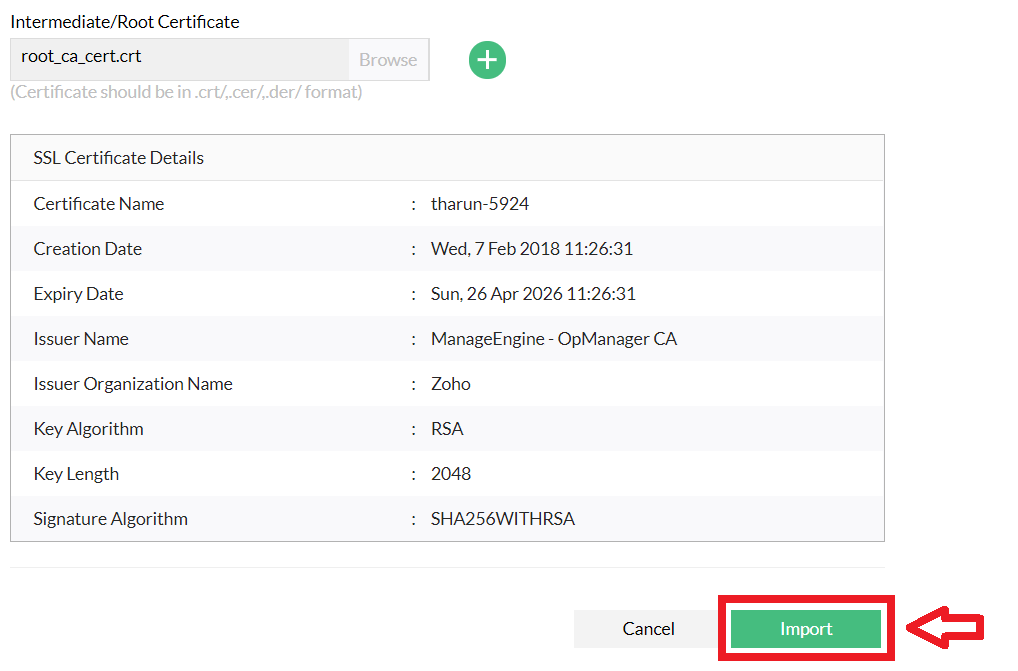Click the Browse button to choose a file

pos(387,59)
